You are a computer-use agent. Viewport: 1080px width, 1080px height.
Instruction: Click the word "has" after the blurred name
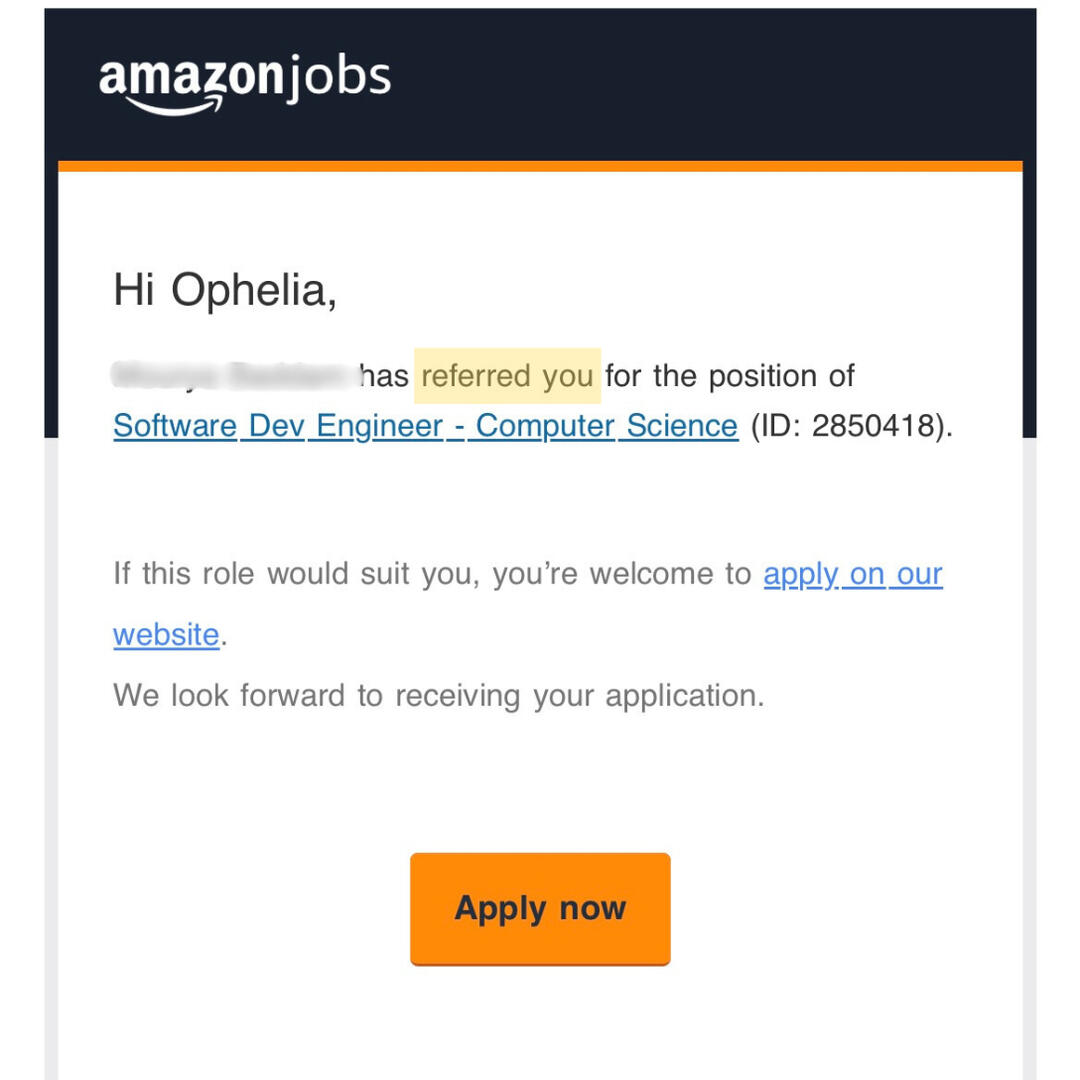pyautogui.click(x=384, y=376)
